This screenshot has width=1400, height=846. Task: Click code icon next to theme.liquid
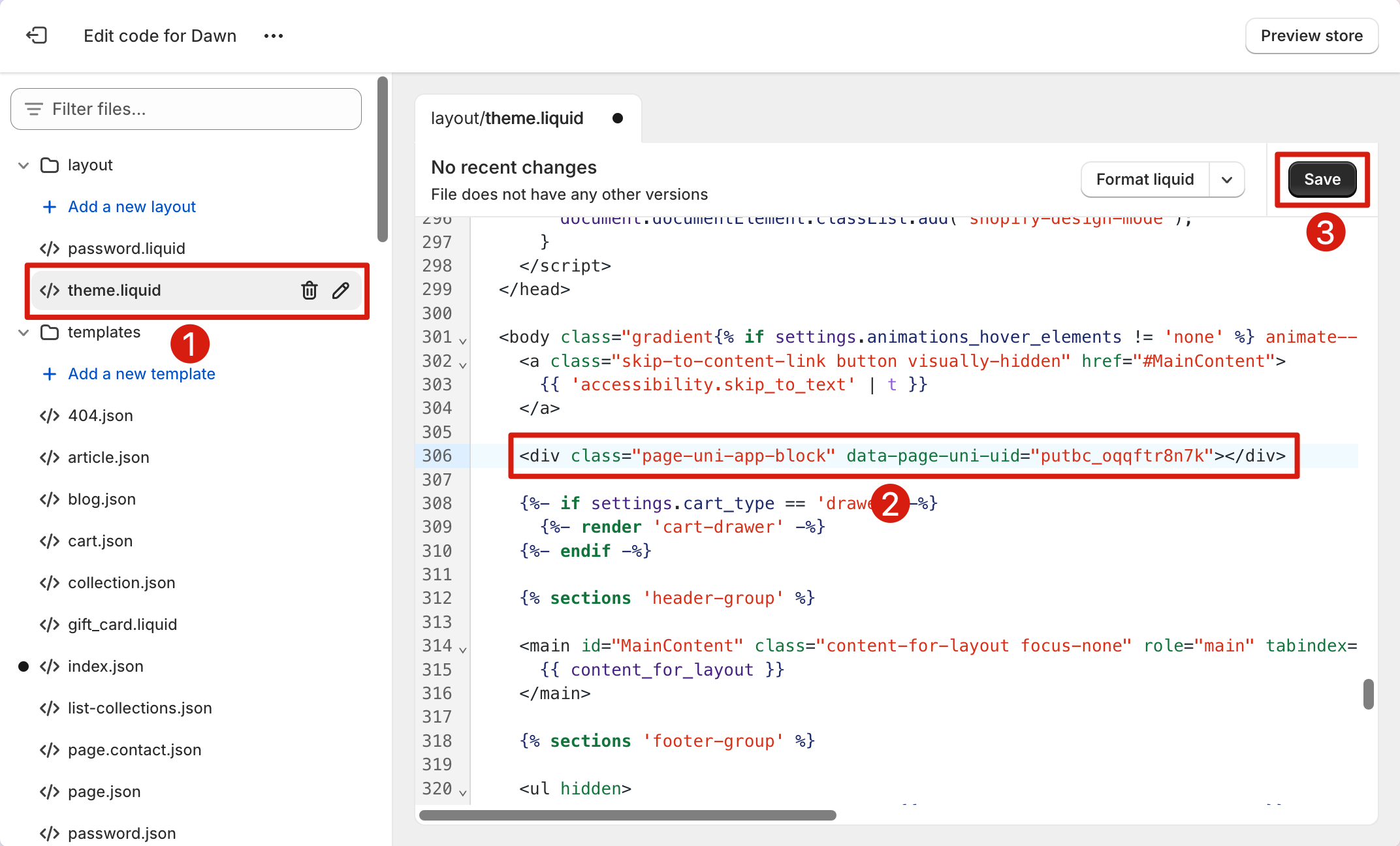[x=50, y=290]
